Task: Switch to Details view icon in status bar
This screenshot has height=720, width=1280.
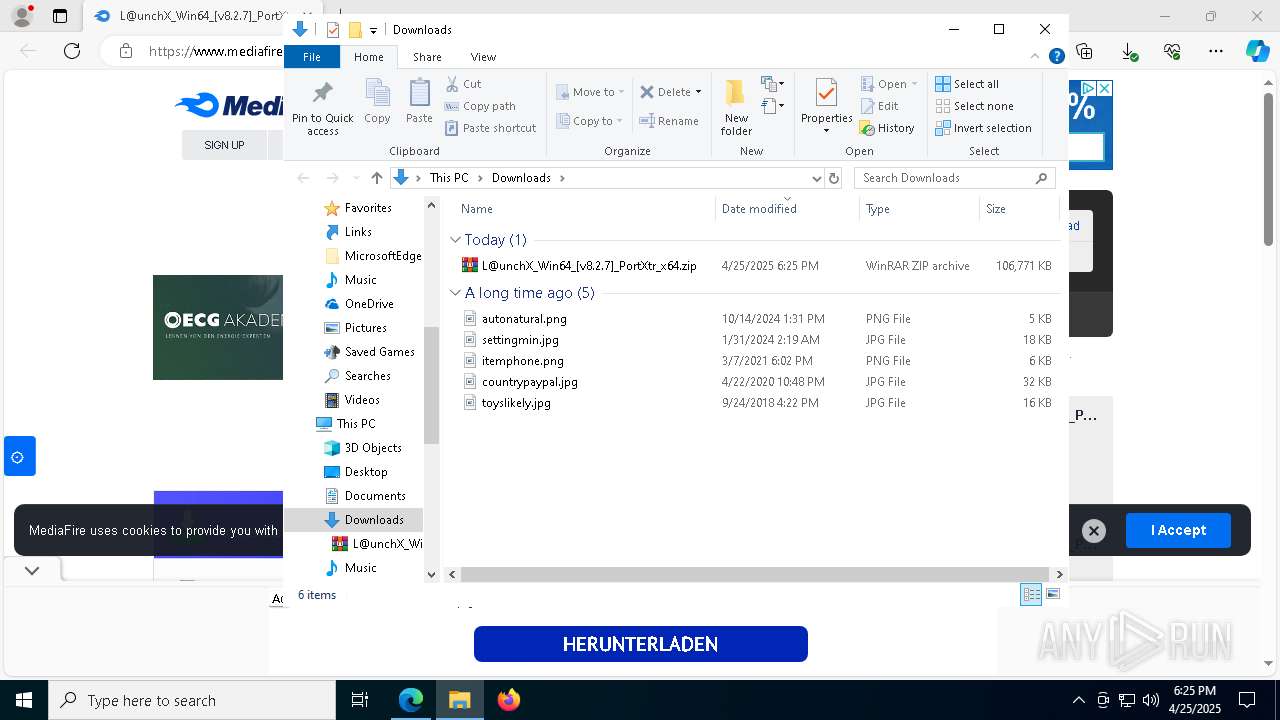Action: 1031,595
